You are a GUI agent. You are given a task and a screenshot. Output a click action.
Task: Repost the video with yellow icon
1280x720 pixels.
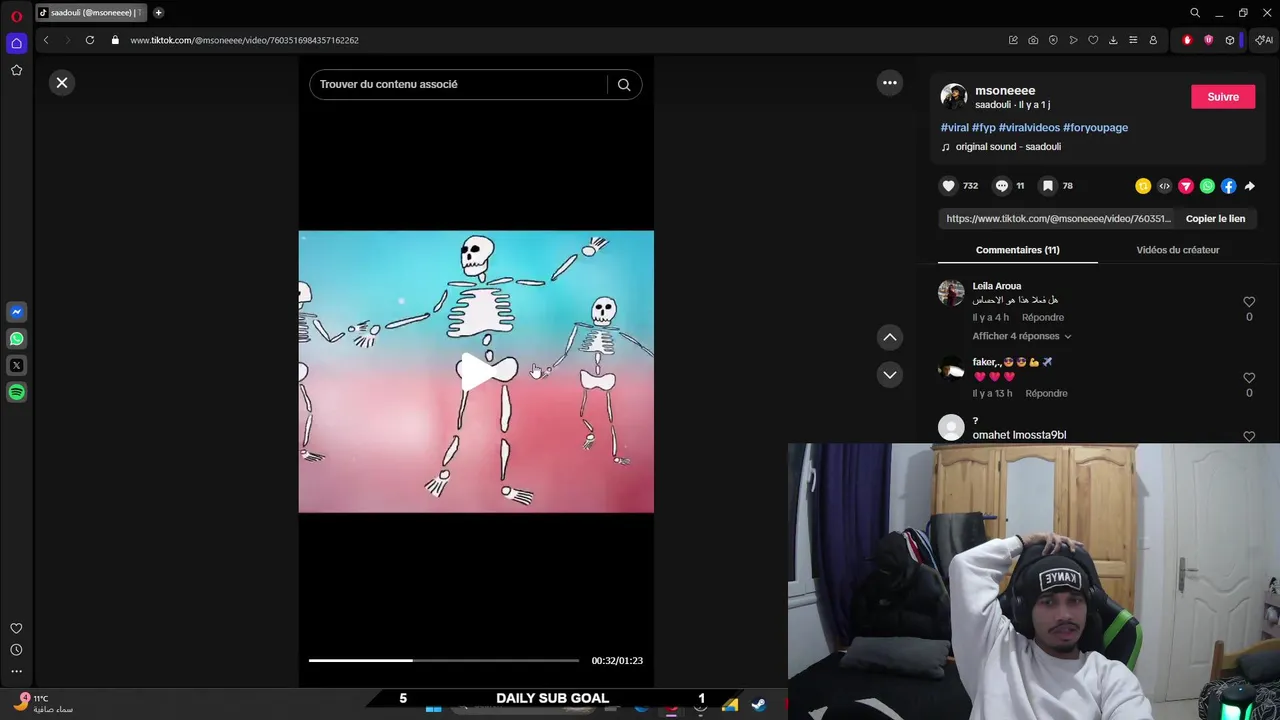pyautogui.click(x=1143, y=186)
